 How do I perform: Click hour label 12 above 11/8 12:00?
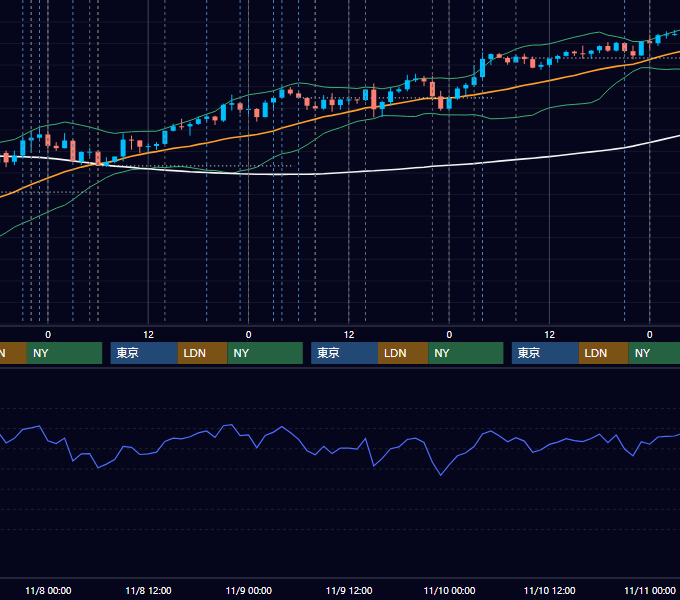[x=148, y=335]
